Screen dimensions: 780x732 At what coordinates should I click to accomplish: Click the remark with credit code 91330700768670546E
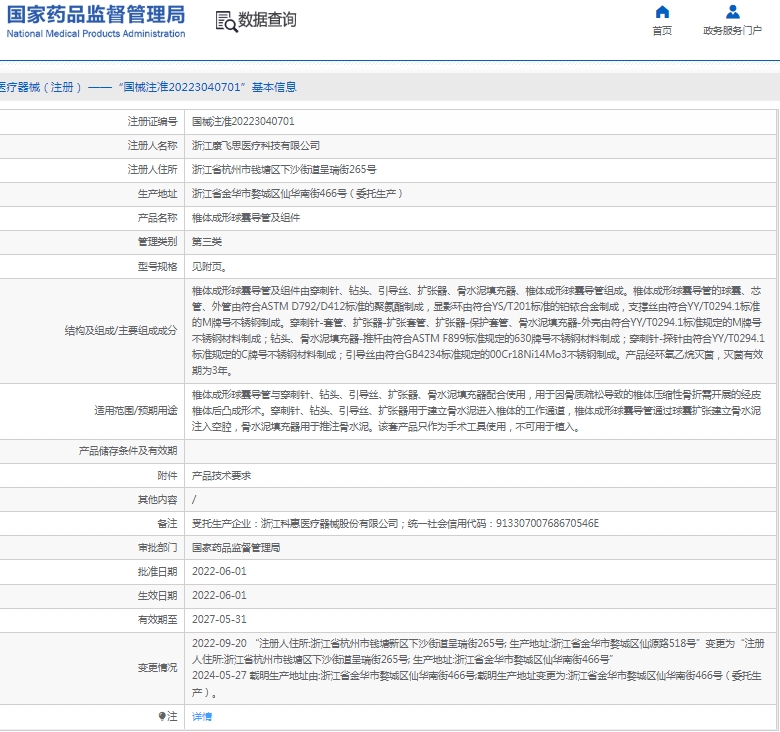[395, 523]
